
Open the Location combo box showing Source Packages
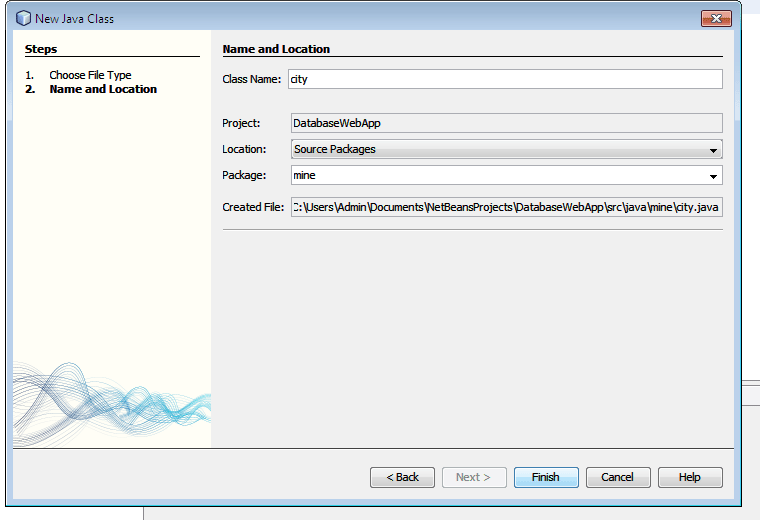[507, 149]
